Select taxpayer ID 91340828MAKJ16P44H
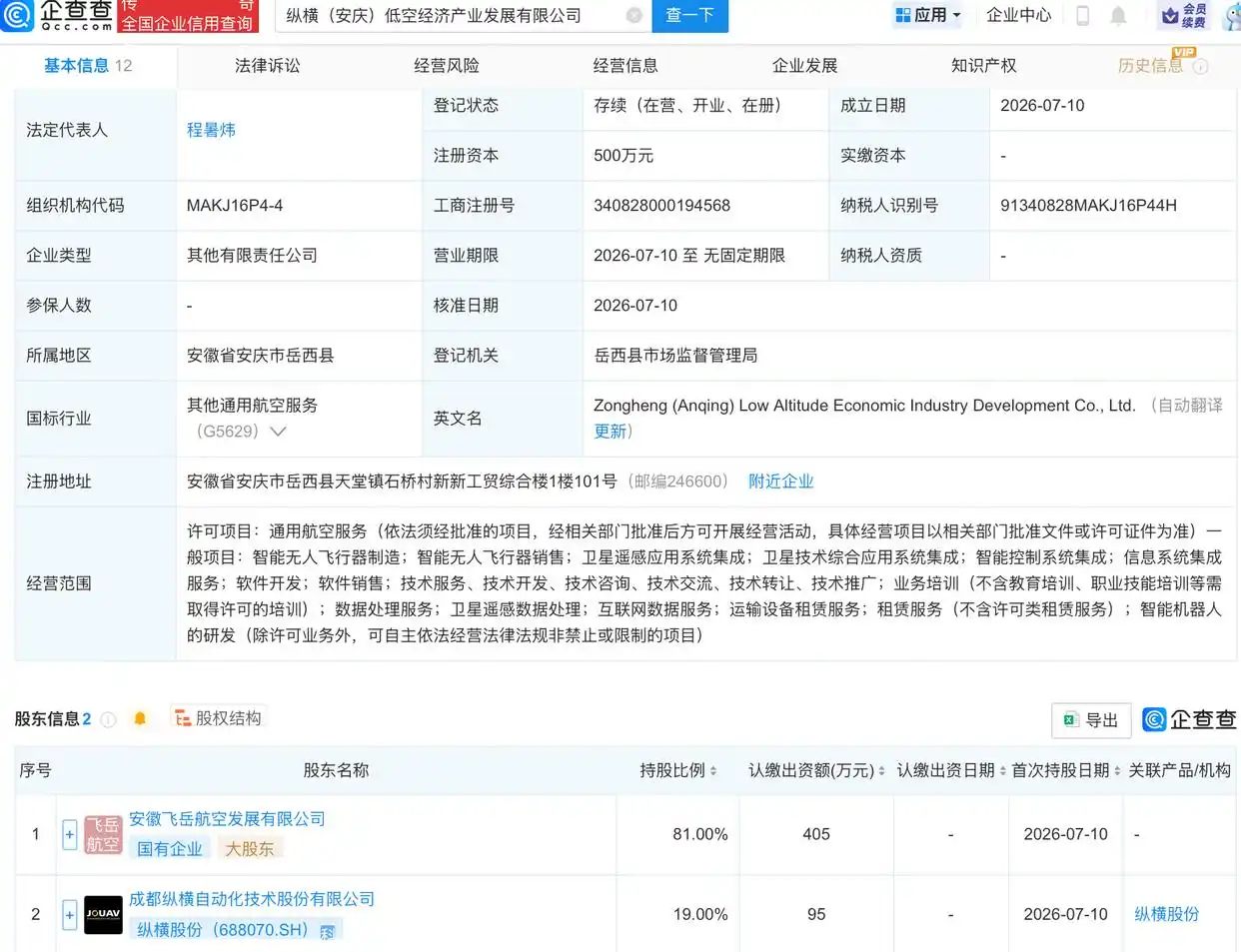Image resolution: width=1241 pixels, height=952 pixels. (1088, 206)
